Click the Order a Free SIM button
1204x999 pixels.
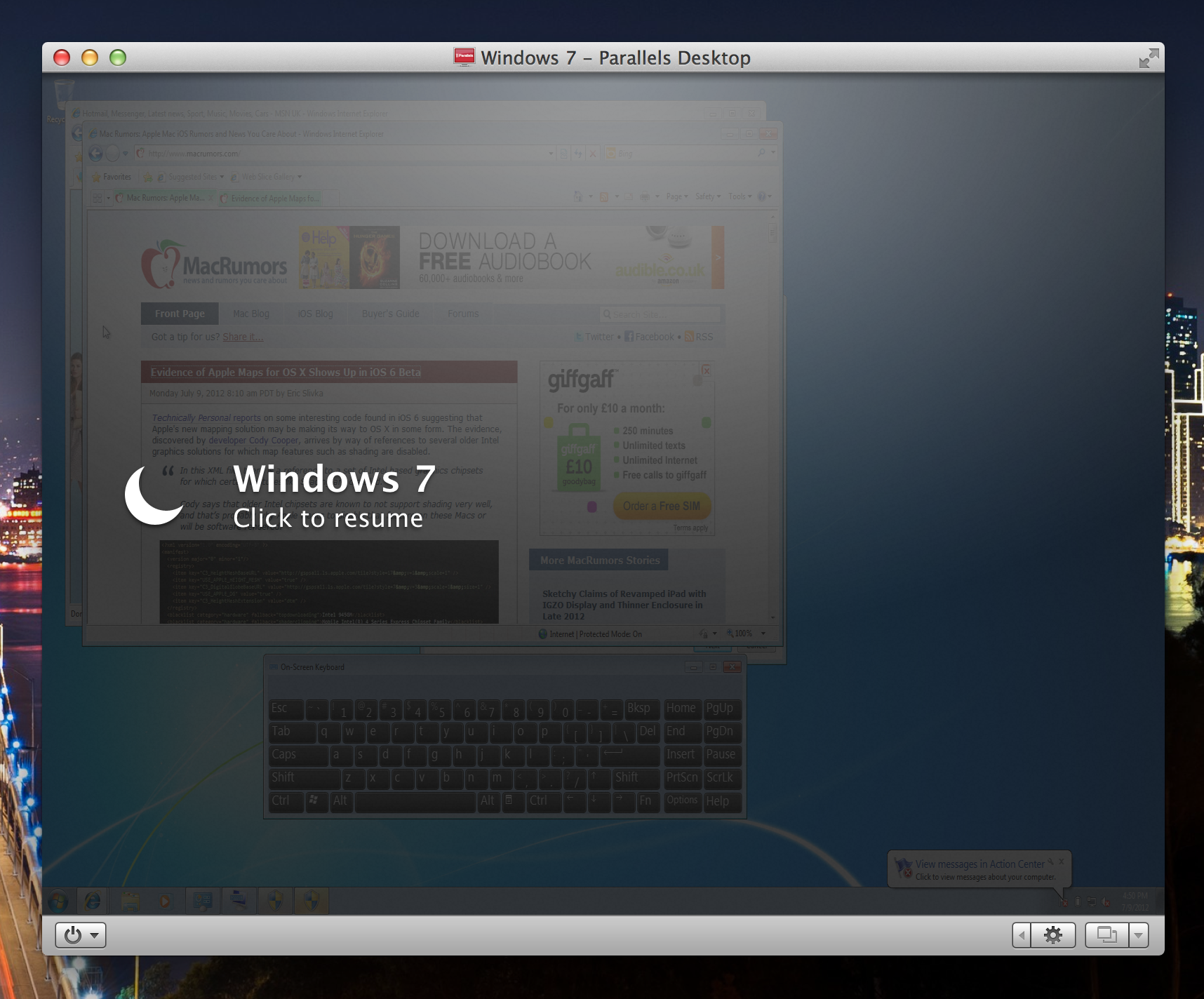(x=662, y=506)
